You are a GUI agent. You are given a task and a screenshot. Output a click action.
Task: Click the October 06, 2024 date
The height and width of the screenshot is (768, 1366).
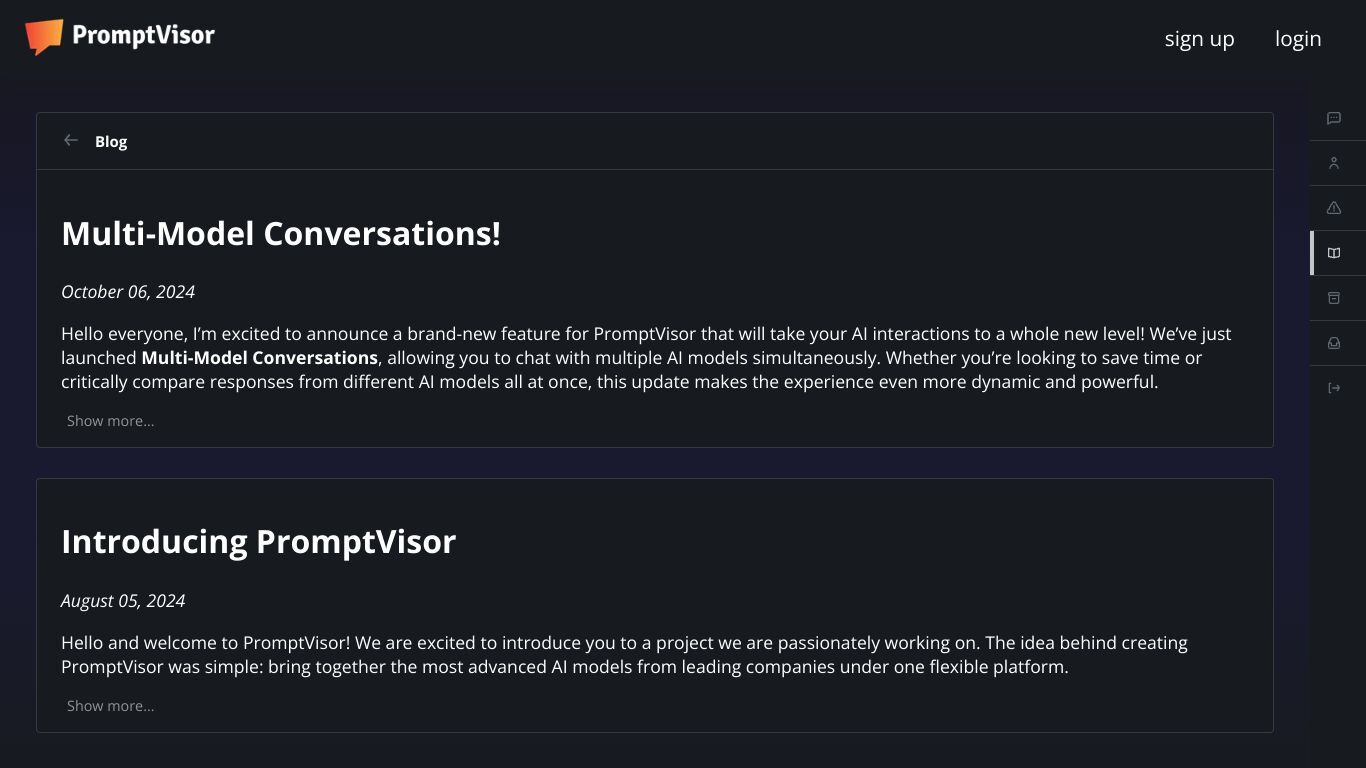click(x=128, y=292)
